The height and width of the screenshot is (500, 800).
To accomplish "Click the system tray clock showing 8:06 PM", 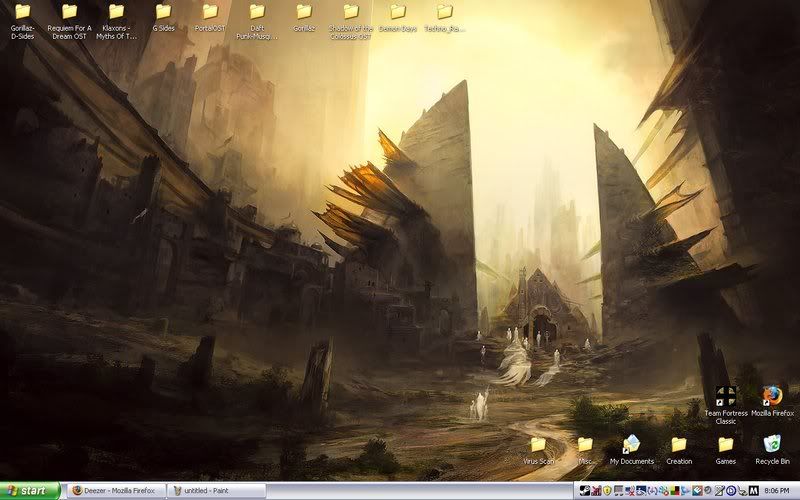I will point(778,491).
